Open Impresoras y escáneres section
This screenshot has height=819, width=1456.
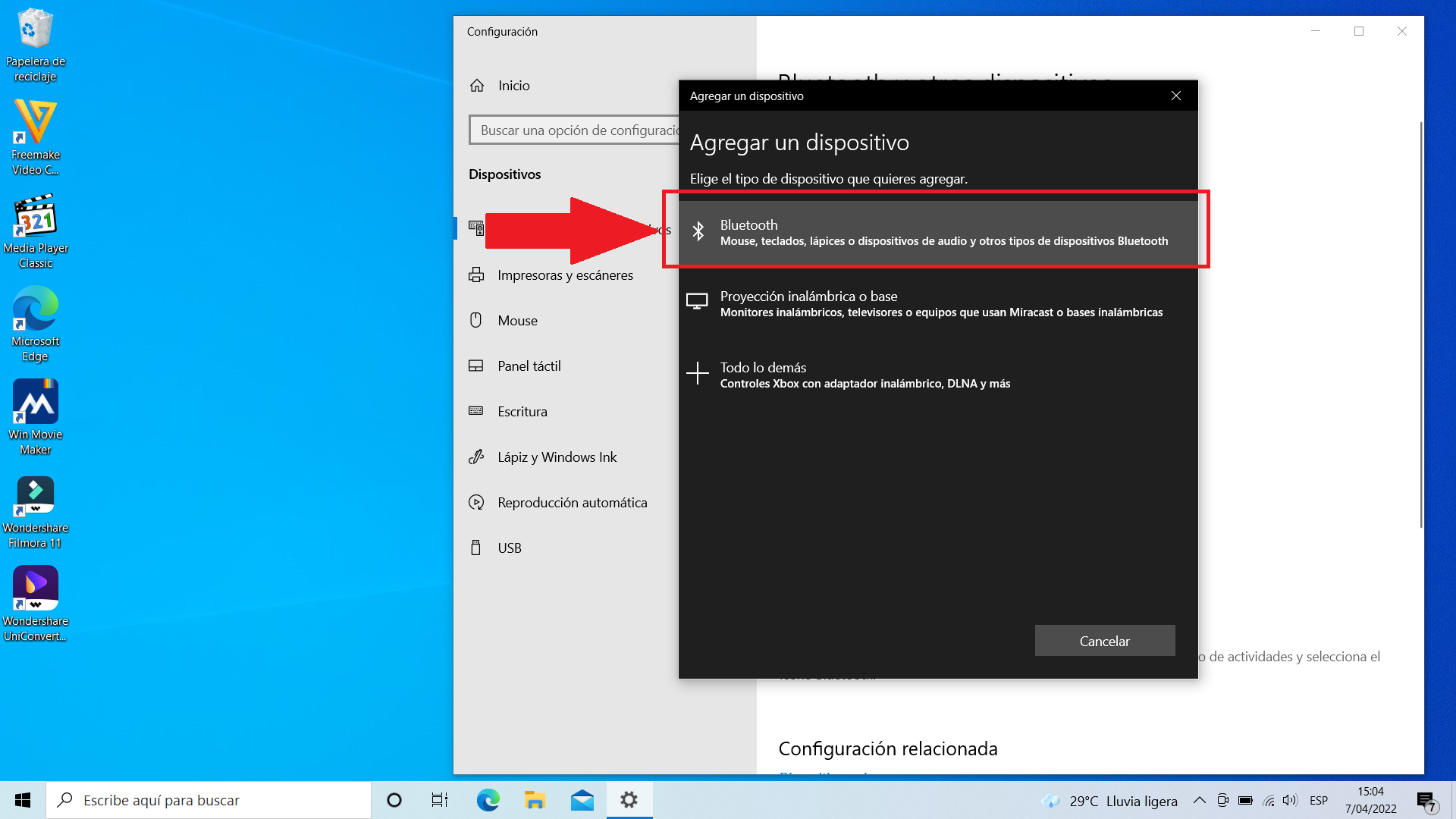click(565, 275)
